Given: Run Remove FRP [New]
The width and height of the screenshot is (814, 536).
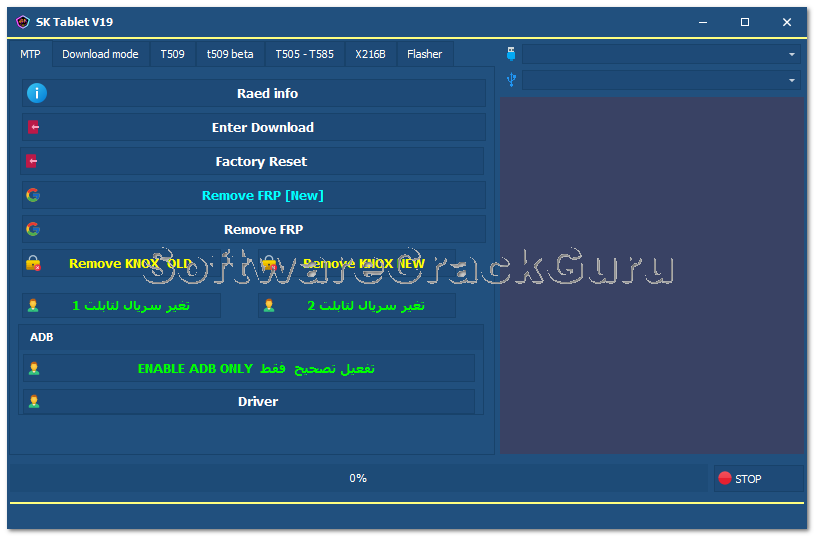Looking at the screenshot, I should 254,195.
